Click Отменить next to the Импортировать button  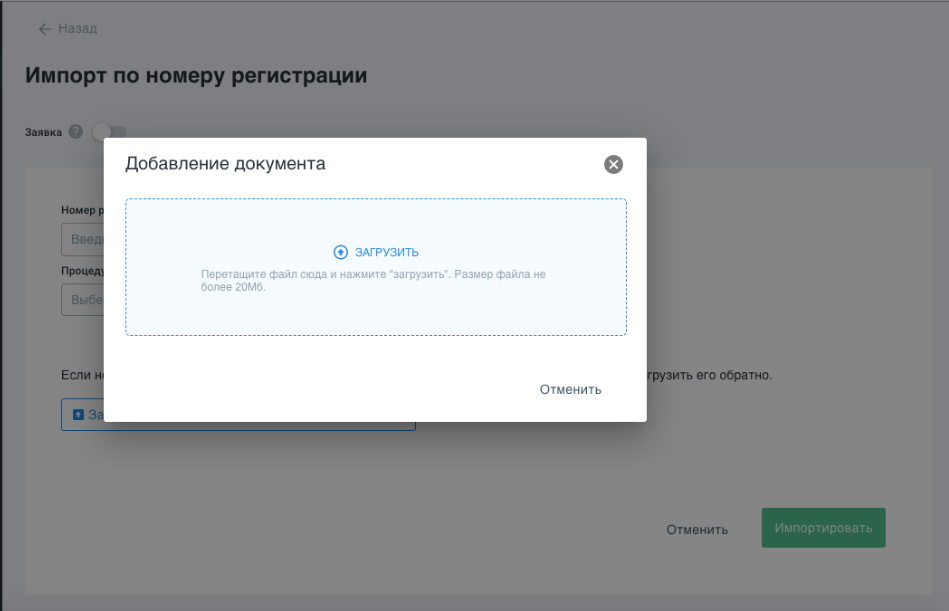(x=697, y=529)
